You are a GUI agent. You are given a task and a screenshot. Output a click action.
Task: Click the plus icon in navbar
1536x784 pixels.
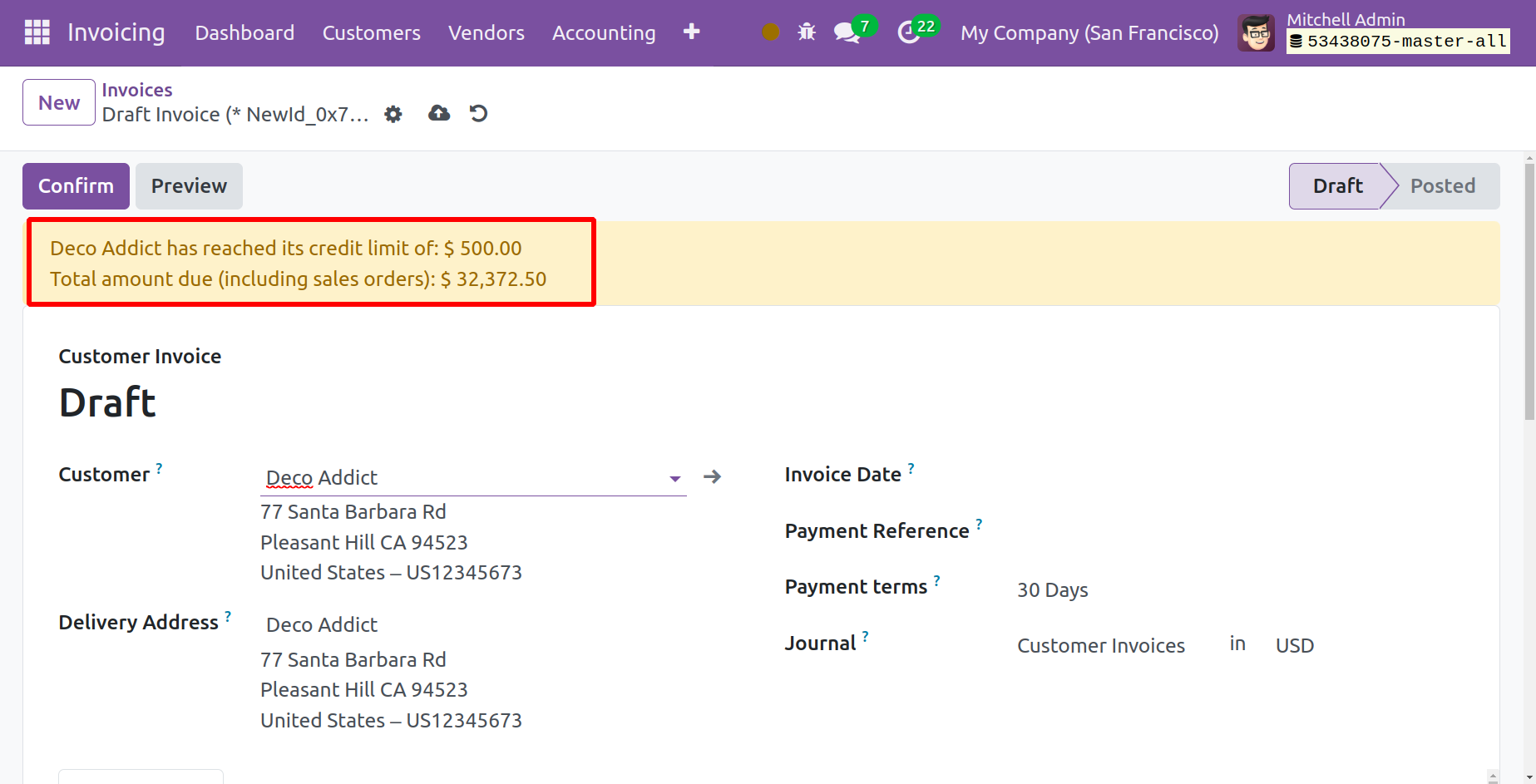click(x=691, y=32)
